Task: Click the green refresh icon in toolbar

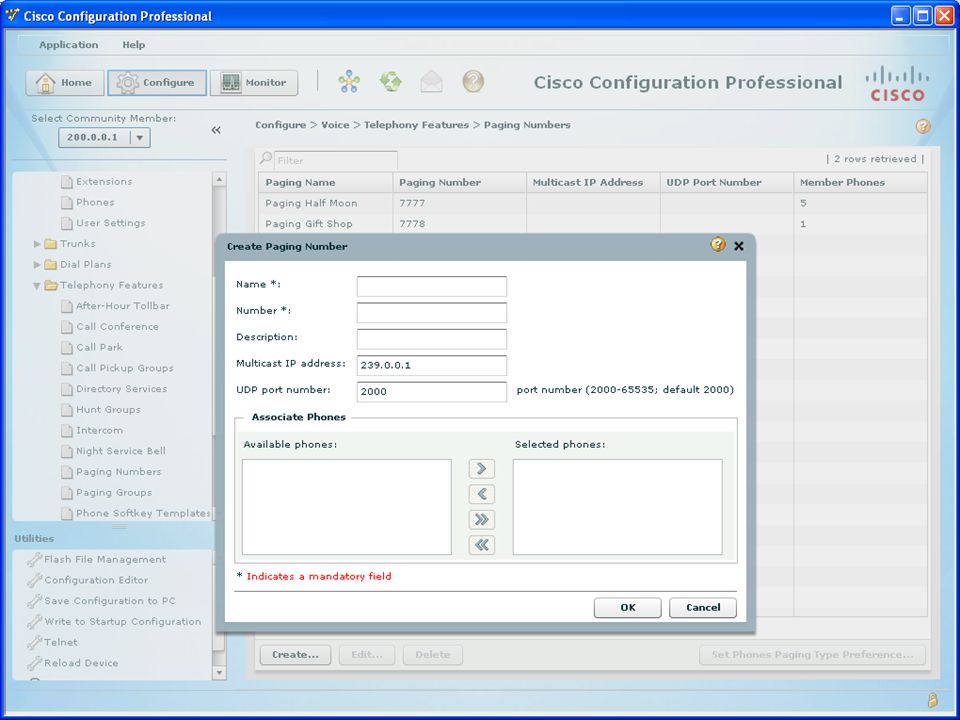Action: [x=391, y=81]
